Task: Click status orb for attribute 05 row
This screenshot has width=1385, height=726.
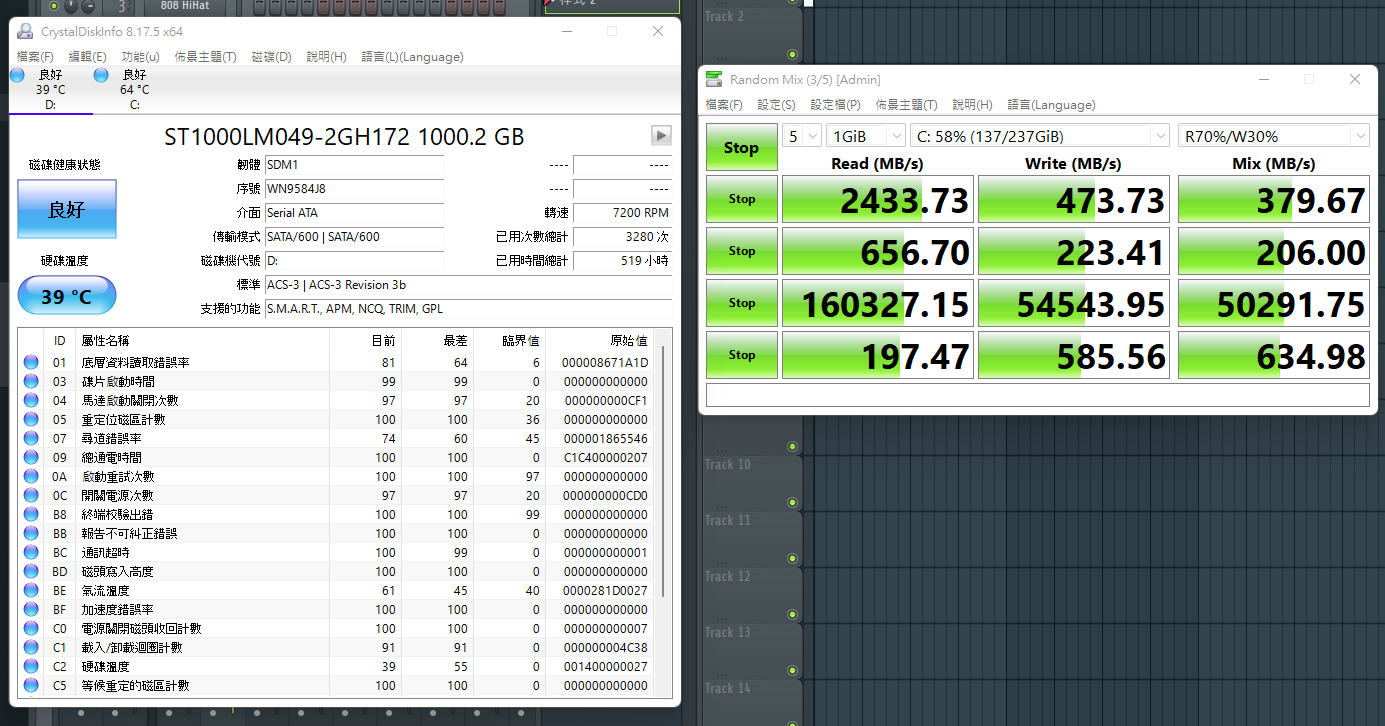Action: pos(31,420)
